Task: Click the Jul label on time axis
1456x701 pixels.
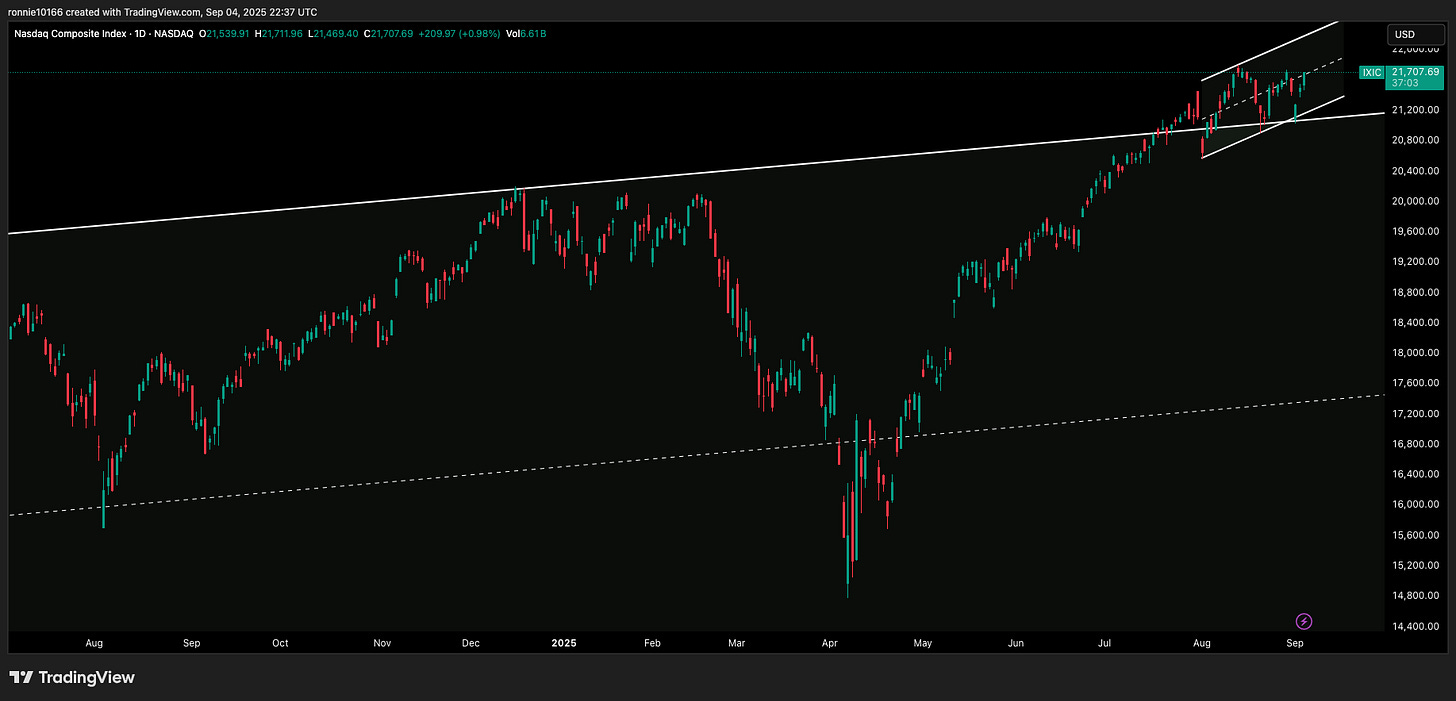Action: click(1106, 643)
